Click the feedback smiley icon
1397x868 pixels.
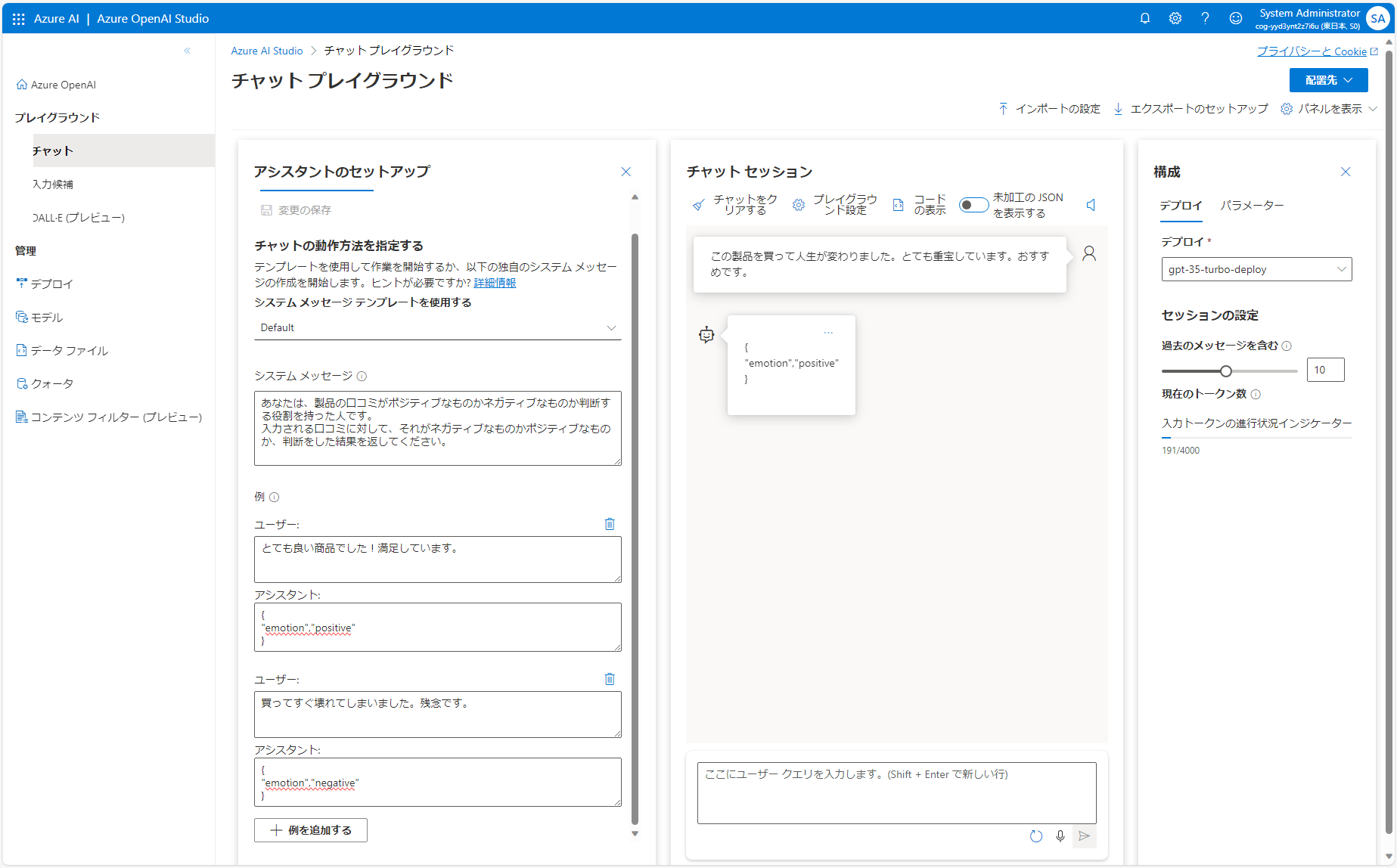[1235, 18]
